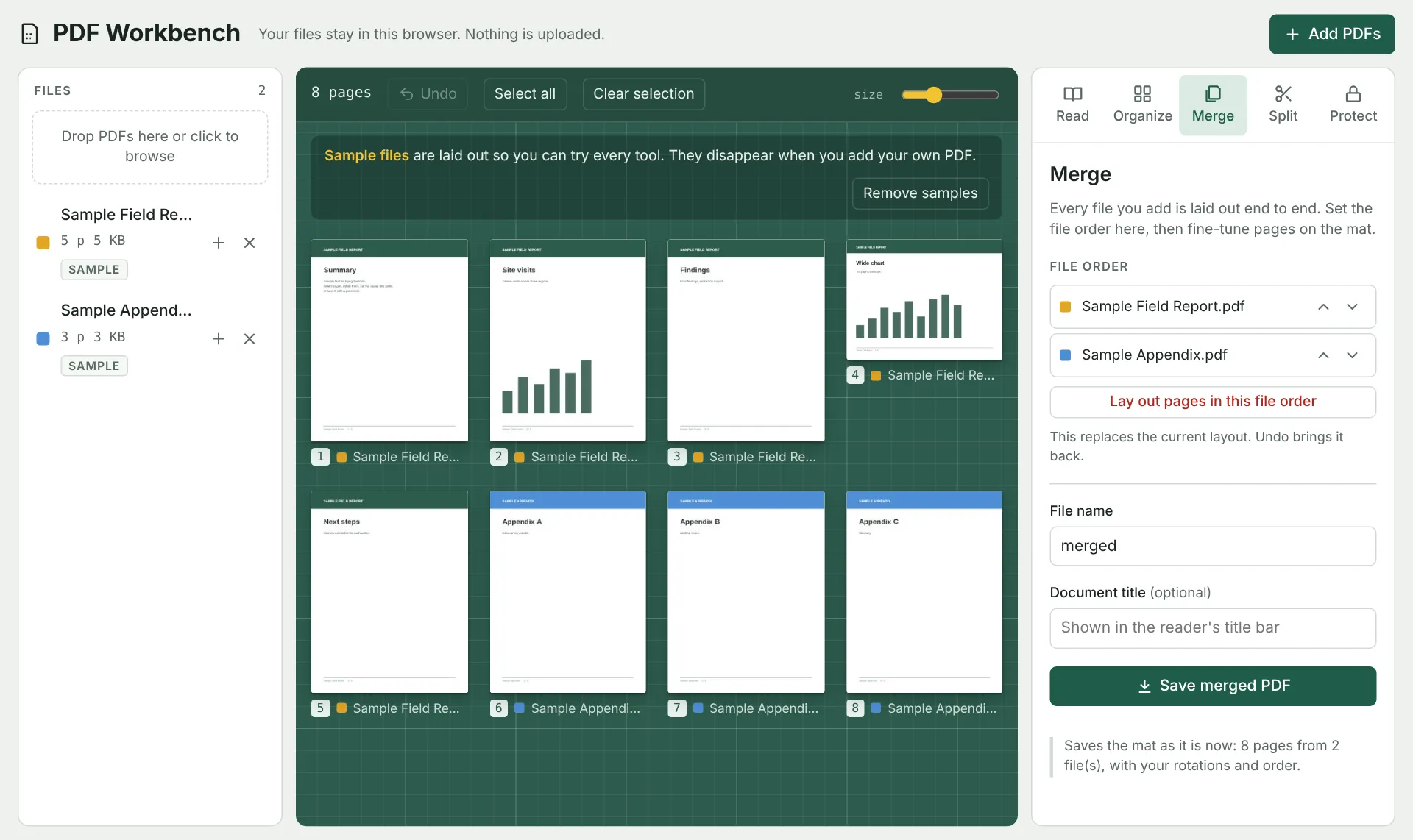
Task: Go to the Protect tab
Action: [x=1353, y=105]
